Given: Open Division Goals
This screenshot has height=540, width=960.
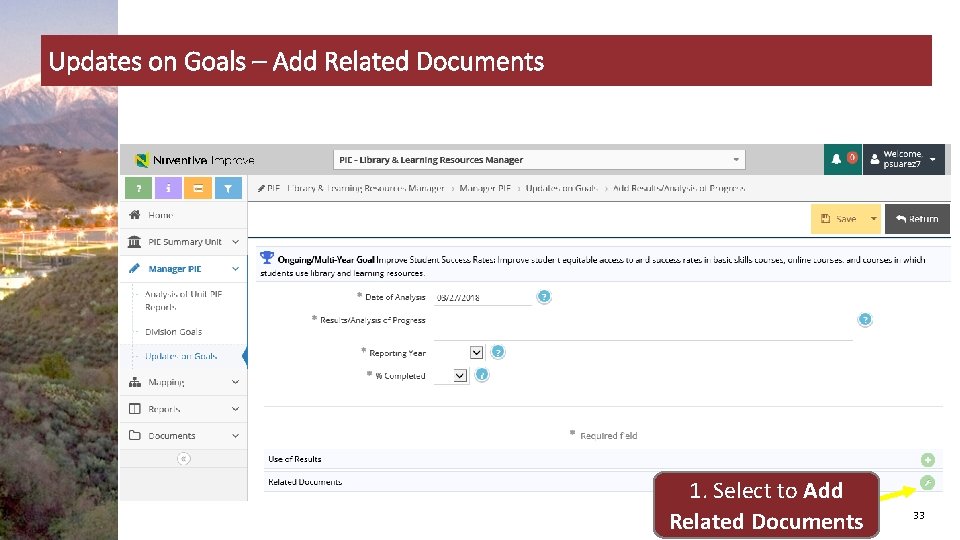Looking at the screenshot, I should pyautogui.click(x=173, y=331).
